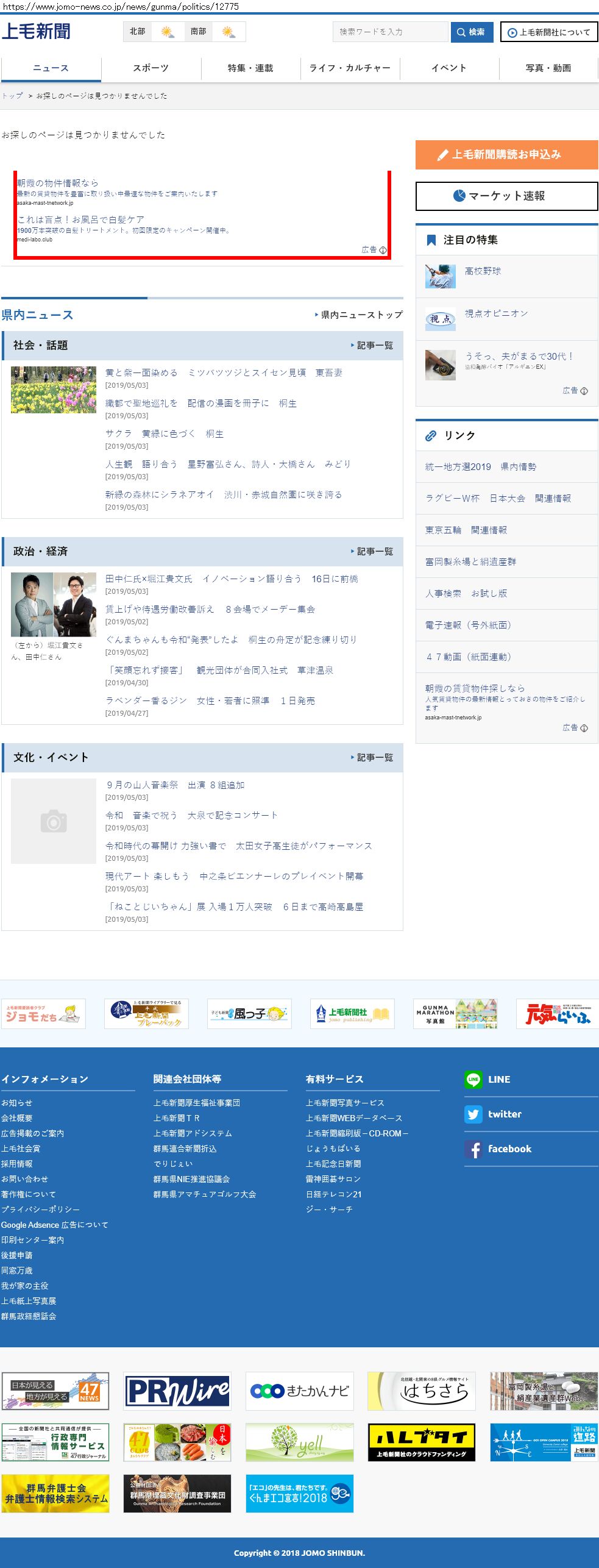
Task: Click 上毛新聞購読お申込み orange button
Action: 506,155
